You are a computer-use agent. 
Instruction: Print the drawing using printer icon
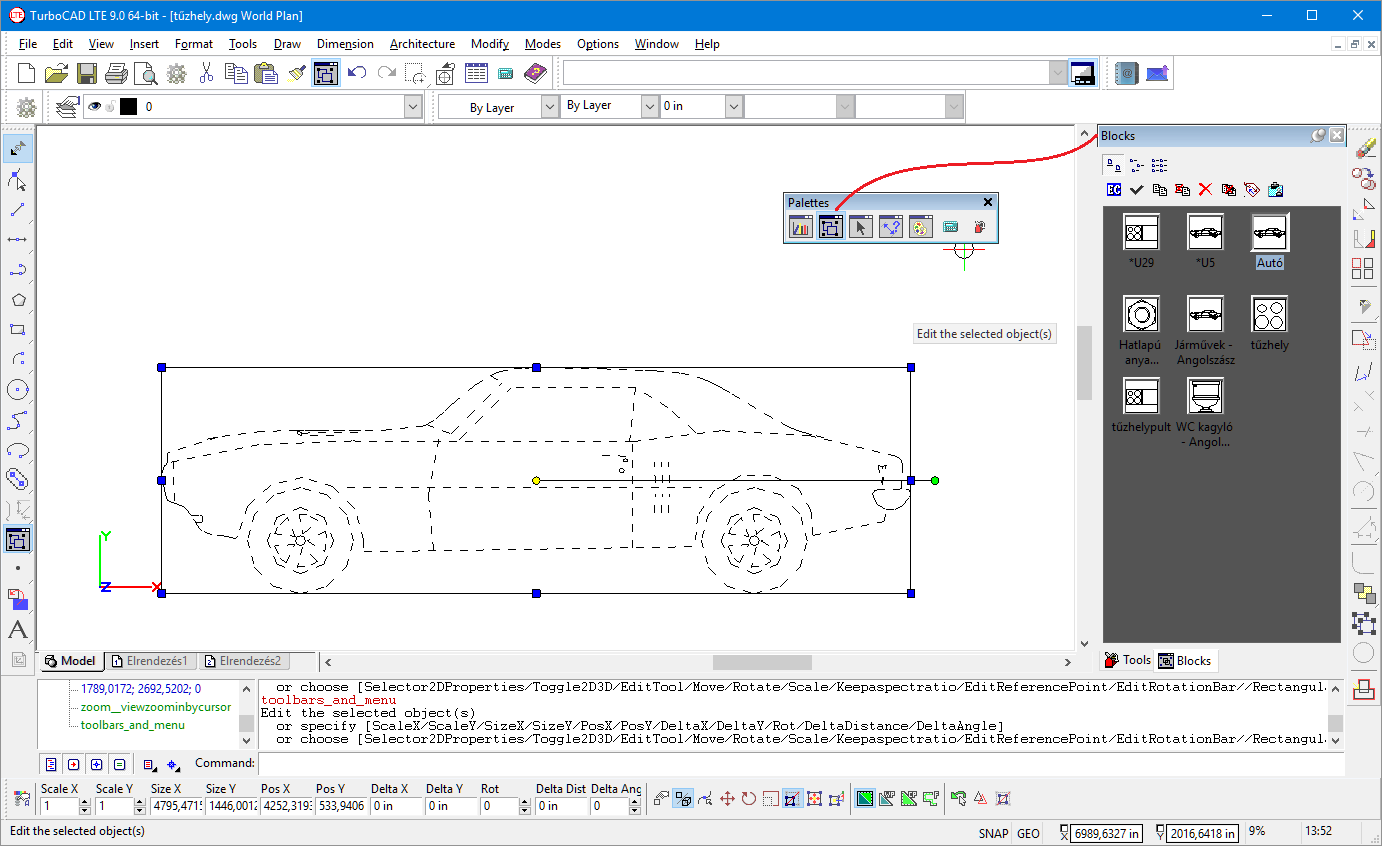click(x=117, y=73)
